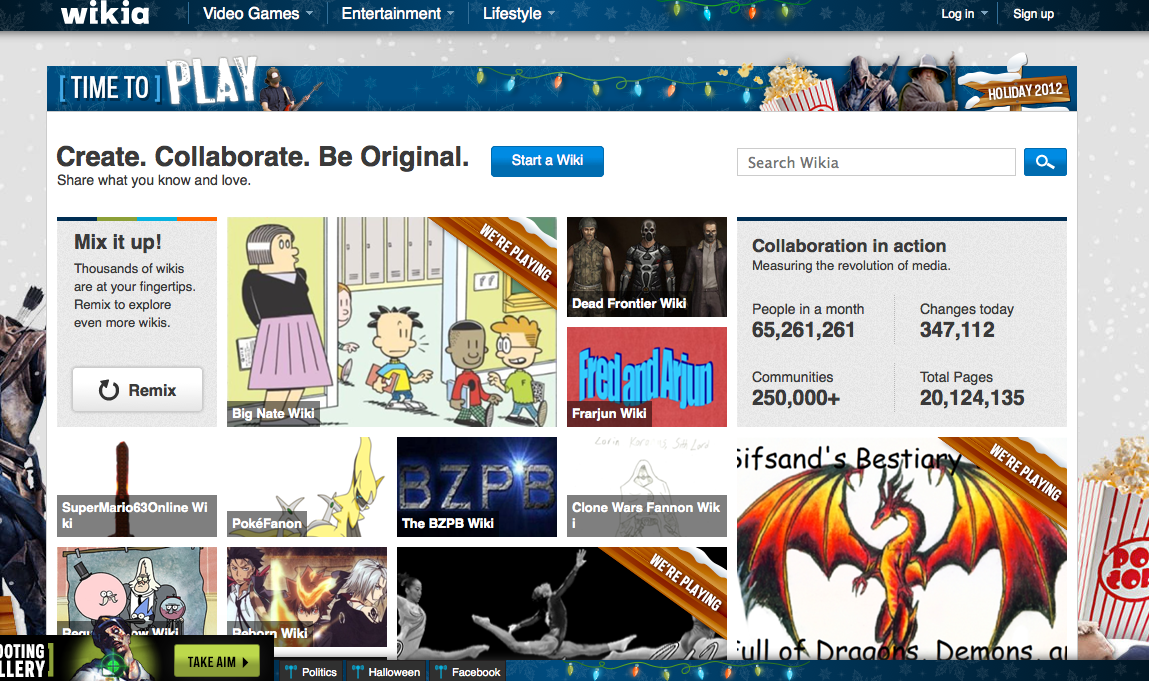Open the Halloween hub in the bottom bar

[386, 671]
